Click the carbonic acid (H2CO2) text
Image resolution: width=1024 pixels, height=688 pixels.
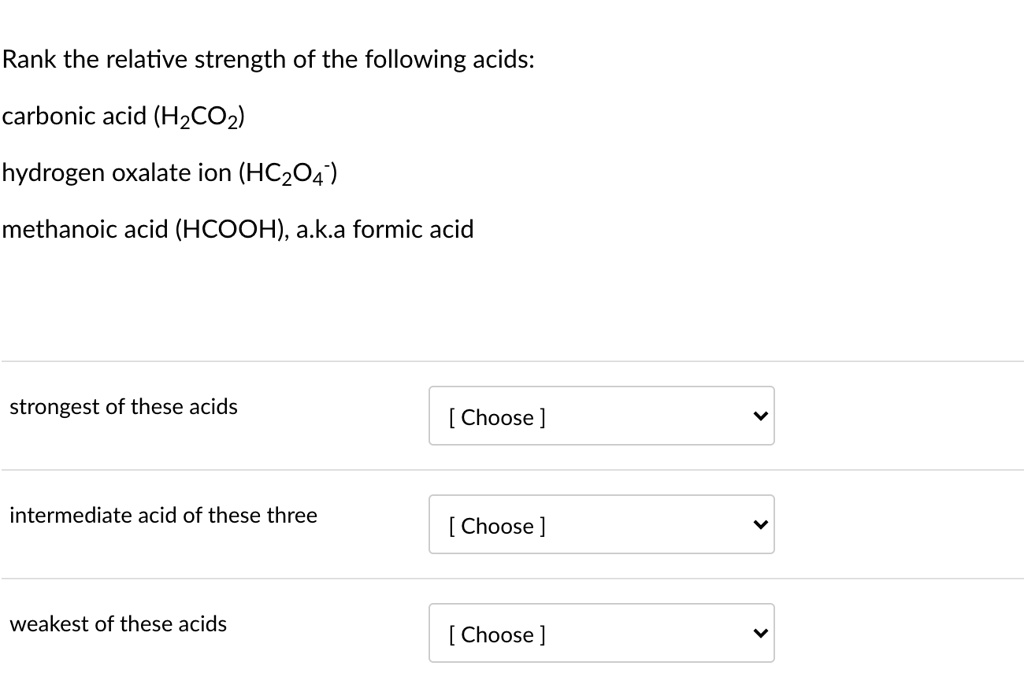(x=123, y=115)
